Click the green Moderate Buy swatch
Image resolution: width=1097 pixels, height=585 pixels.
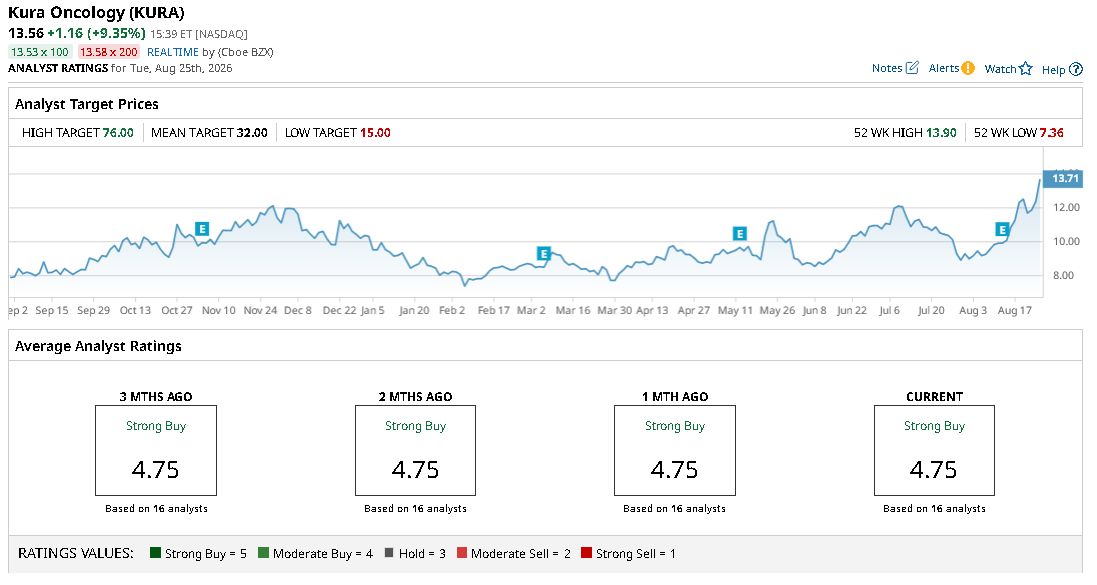click(x=263, y=552)
